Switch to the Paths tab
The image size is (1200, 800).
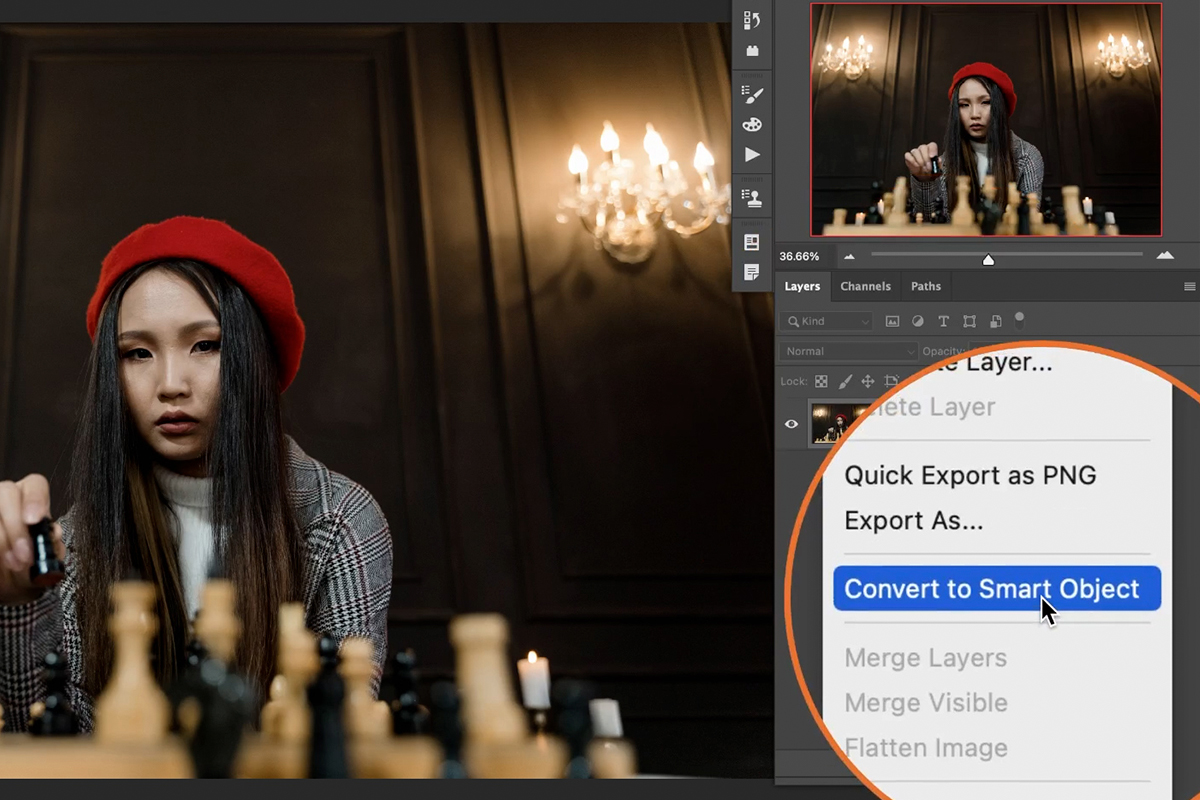pos(925,286)
